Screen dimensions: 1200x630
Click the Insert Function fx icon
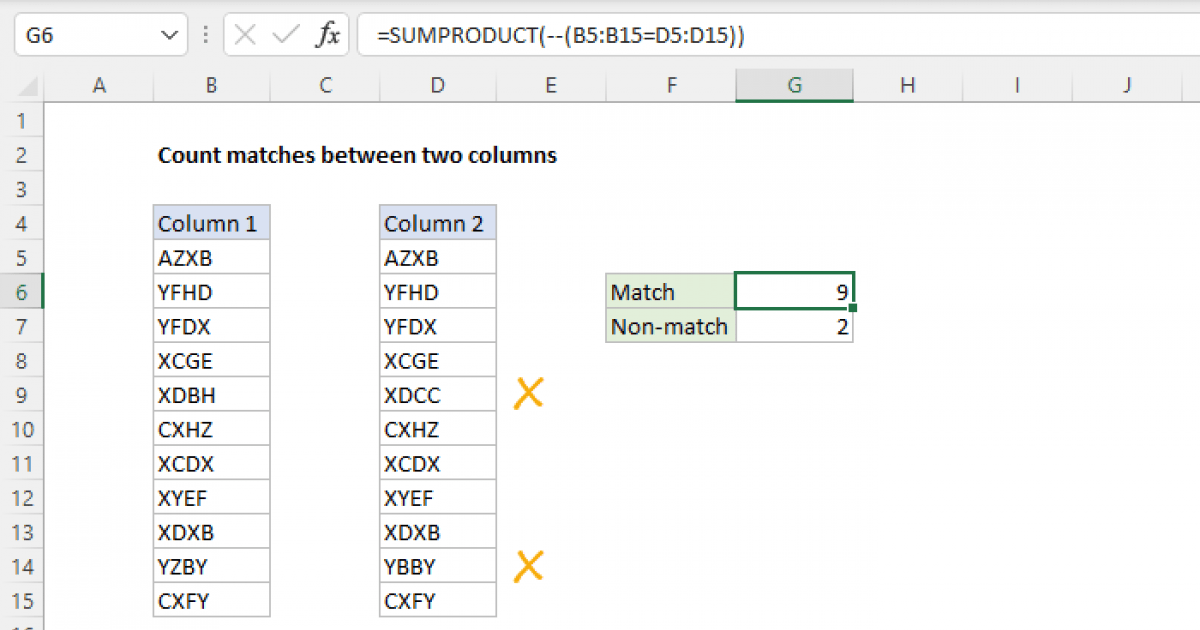tap(327, 36)
